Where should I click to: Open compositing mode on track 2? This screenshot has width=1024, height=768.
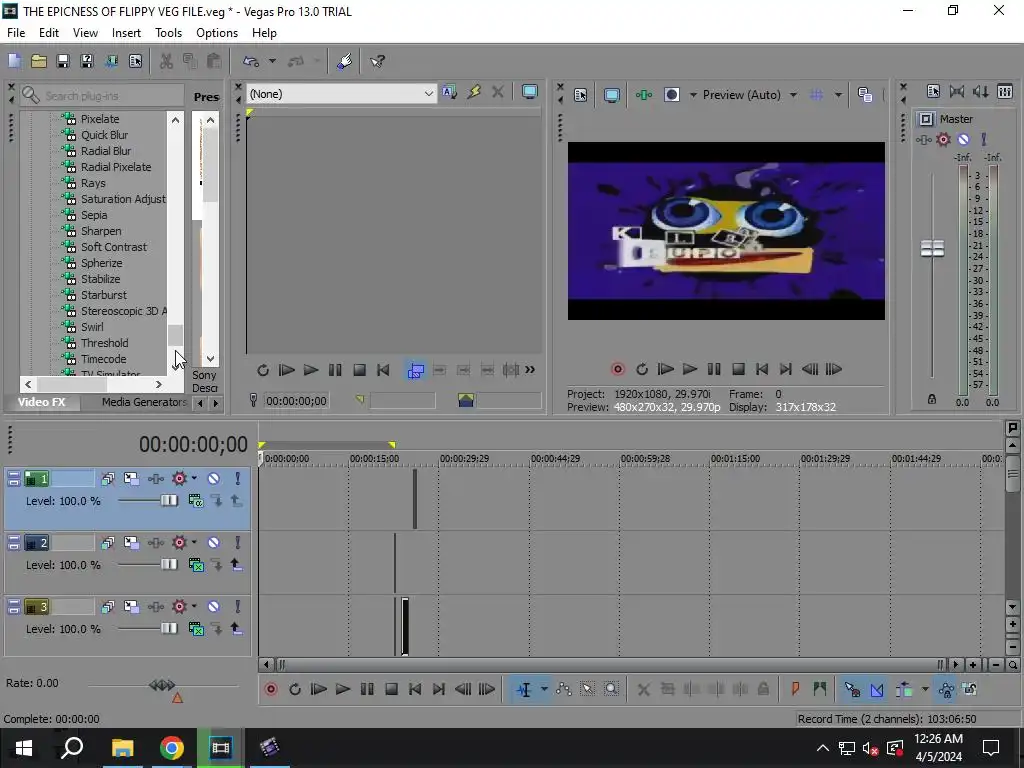tap(195, 565)
